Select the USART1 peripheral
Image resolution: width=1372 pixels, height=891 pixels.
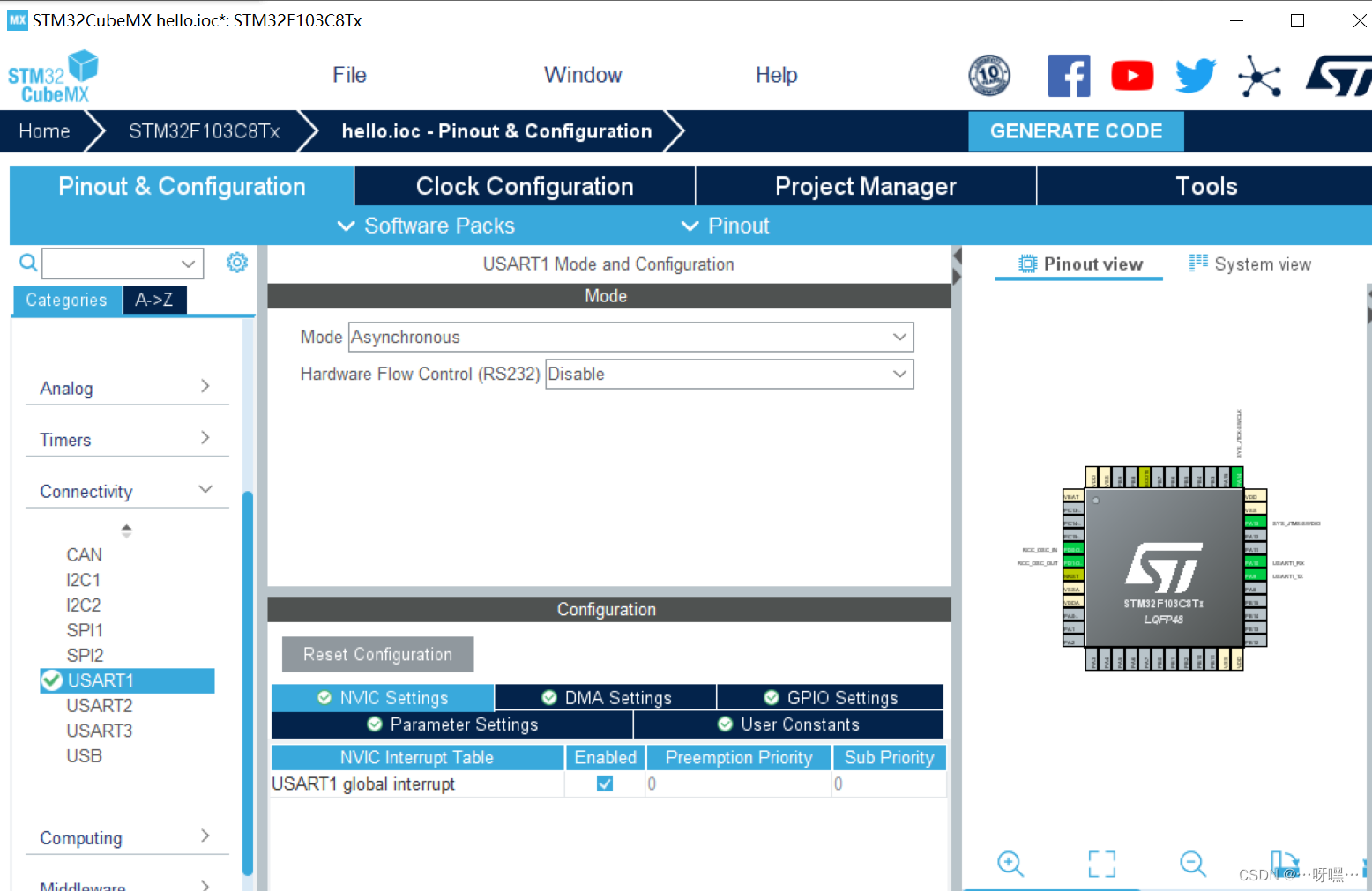127,680
